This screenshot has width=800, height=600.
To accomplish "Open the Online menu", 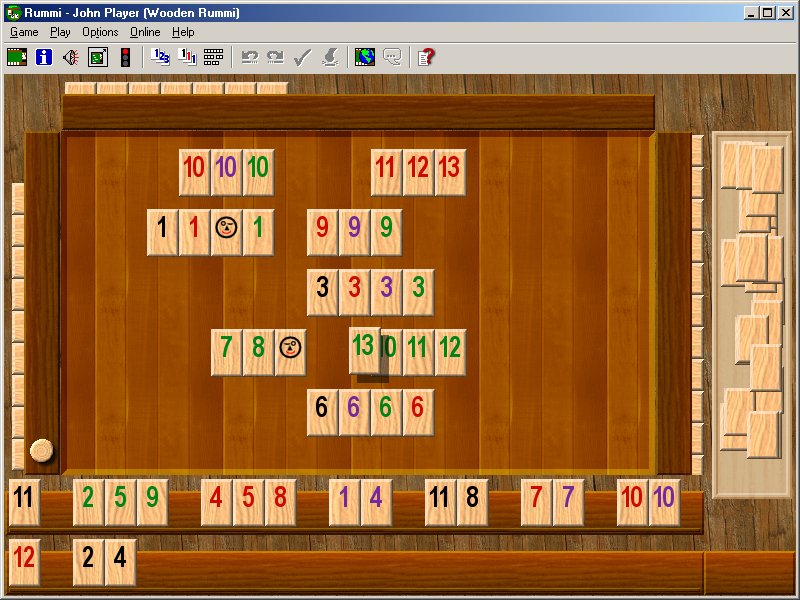I will [145, 32].
